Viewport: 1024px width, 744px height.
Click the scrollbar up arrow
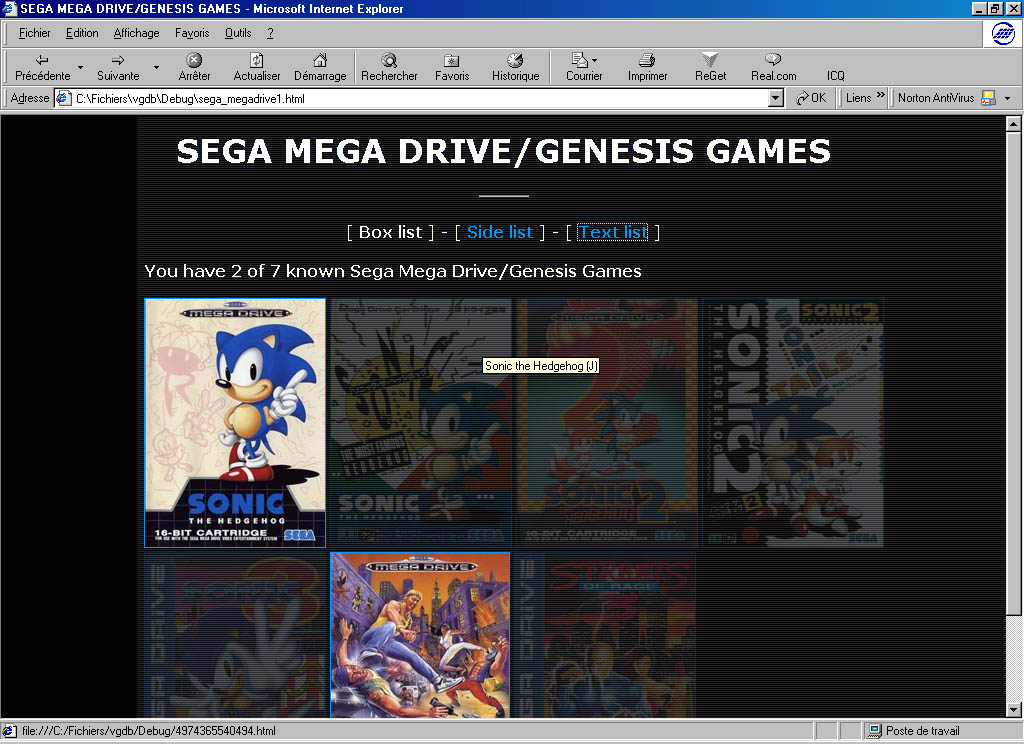pyautogui.click(x=1013, y=123)
